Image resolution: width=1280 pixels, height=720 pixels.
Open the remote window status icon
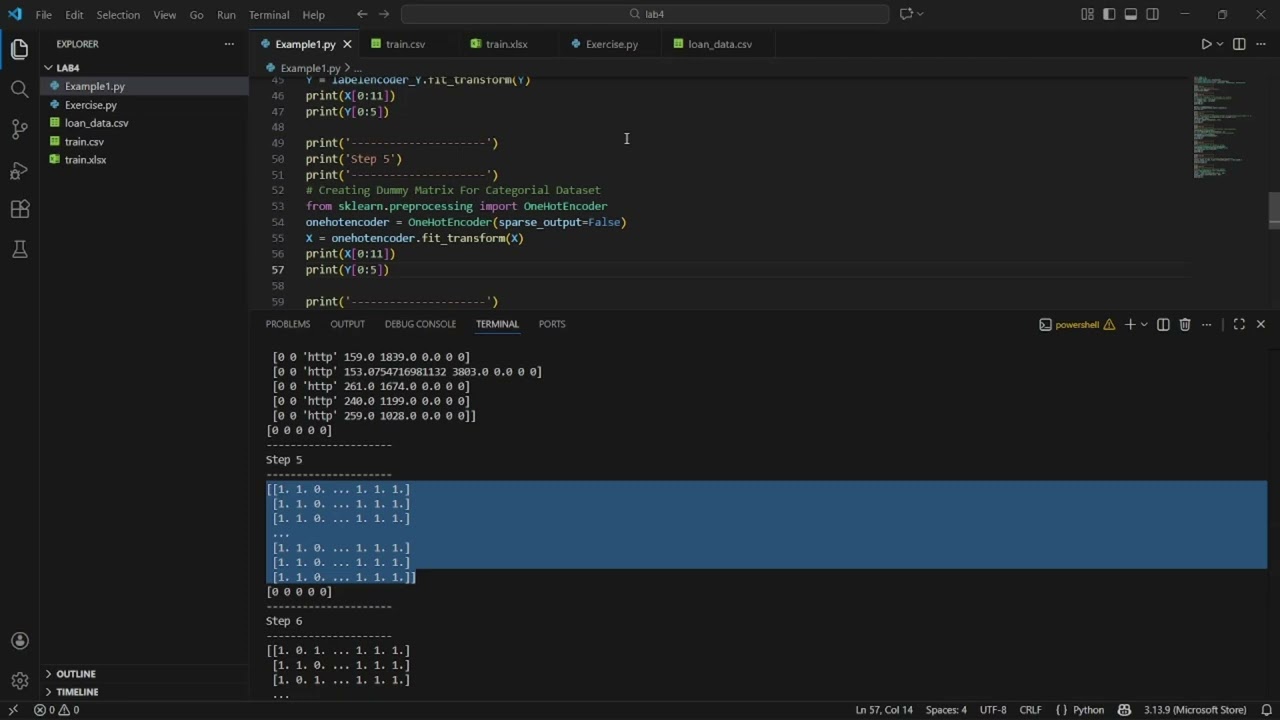pyautogui.click(x=12, y=710)
